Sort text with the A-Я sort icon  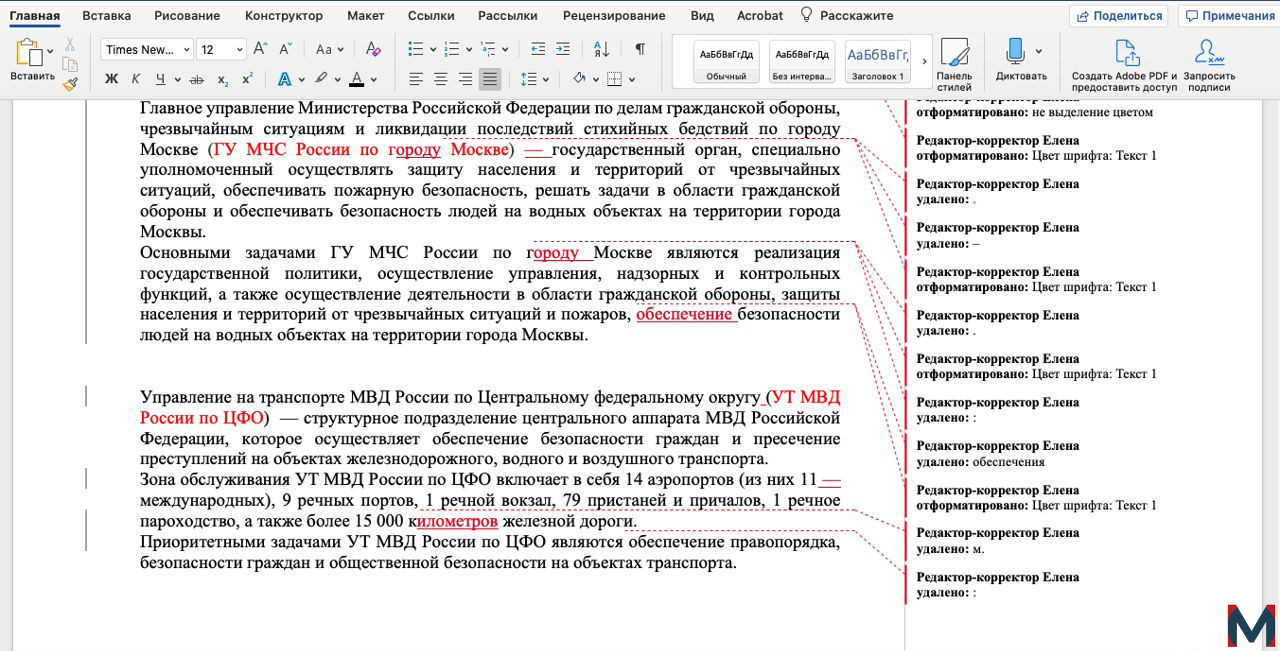601,49
